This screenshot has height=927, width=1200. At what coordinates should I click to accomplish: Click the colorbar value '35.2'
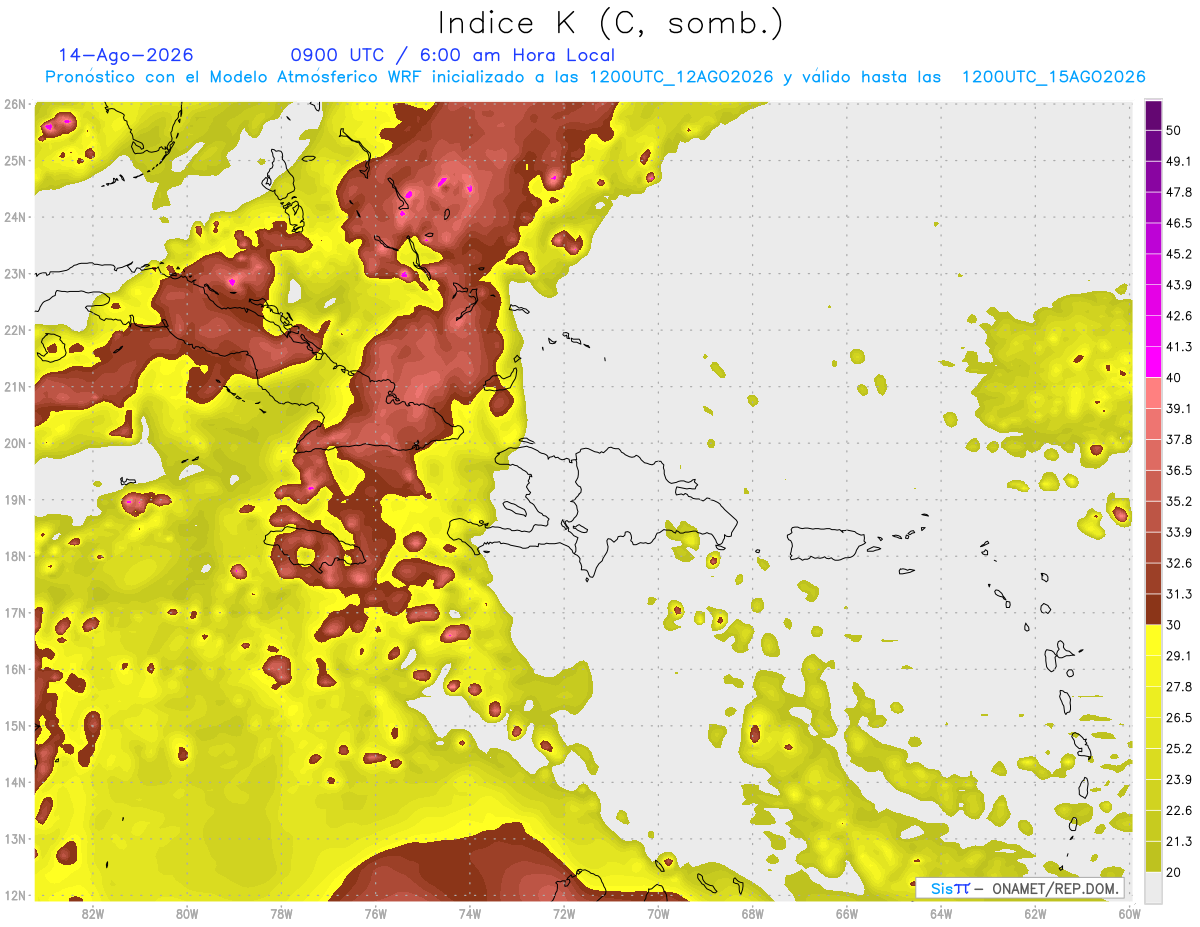point(1179,501)
